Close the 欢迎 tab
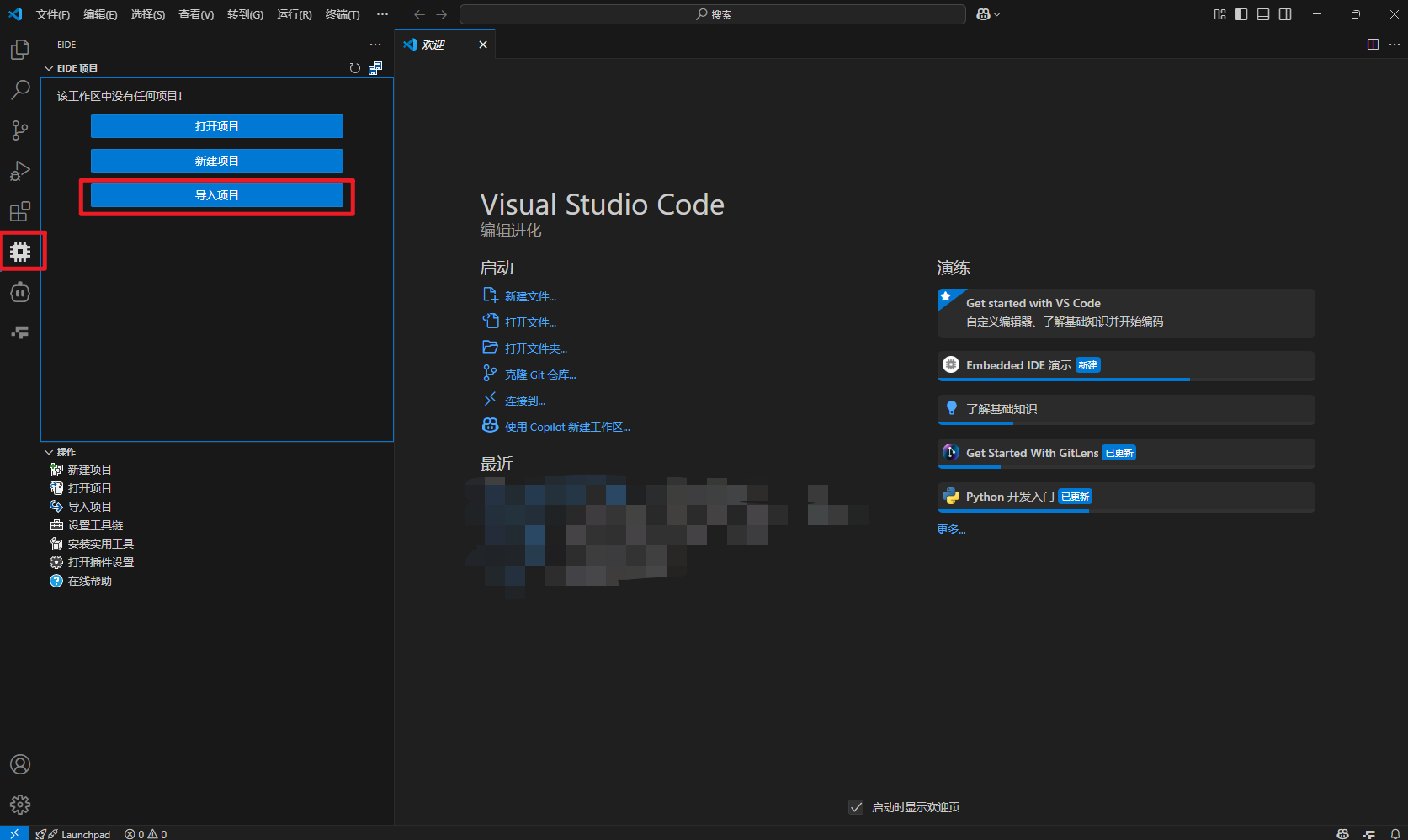Image resolution: width=1408 pixels, height=840 pixels. (483, 45)
